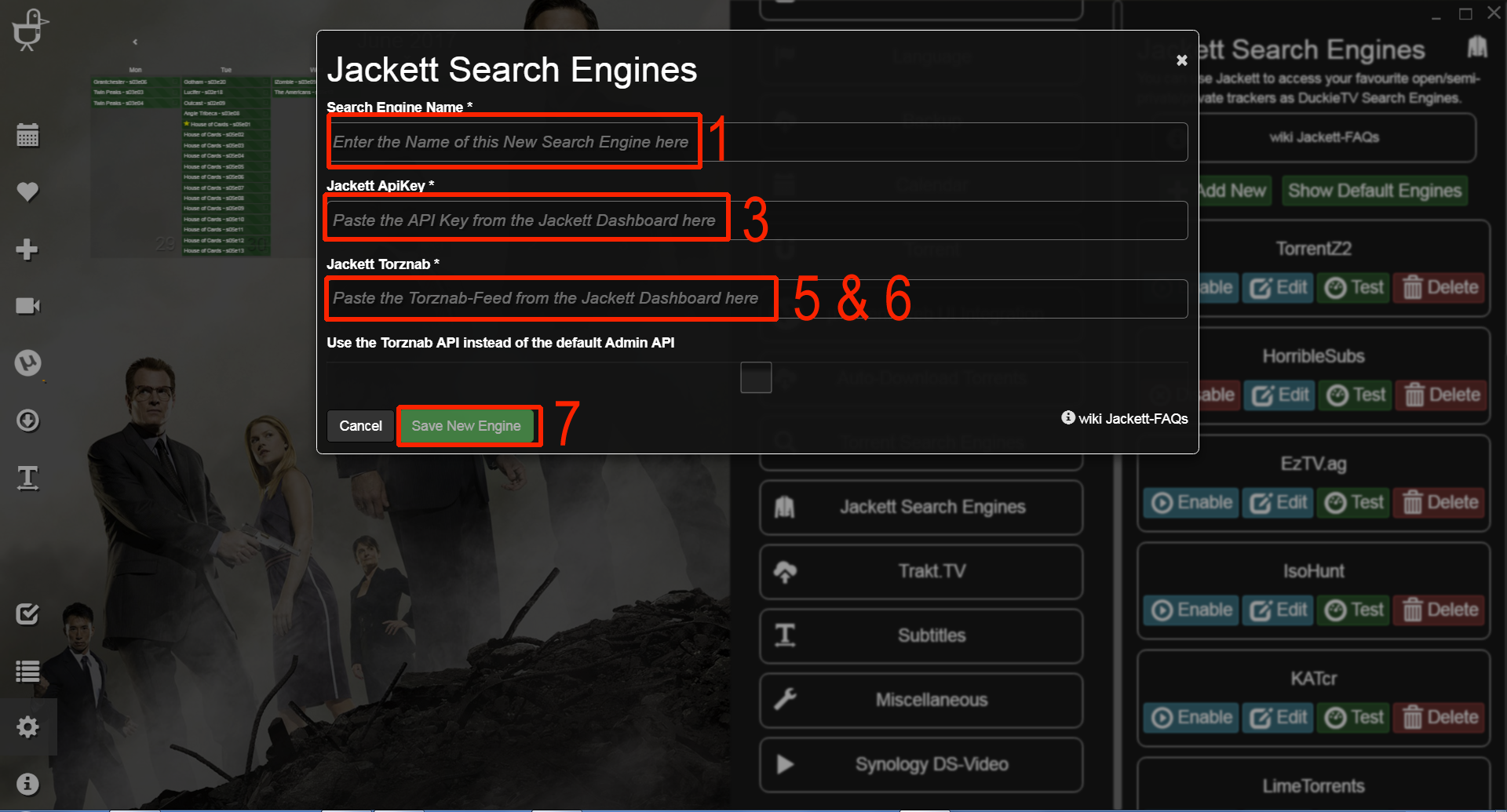Click wiki Jackett-FAQs button in right panel
Image resolution: width=1507 pixels, height=812 pixels.
[1324, 137]
